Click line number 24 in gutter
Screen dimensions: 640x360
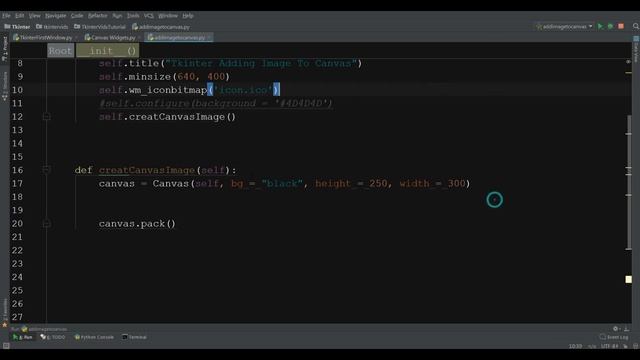coord(17,277)
